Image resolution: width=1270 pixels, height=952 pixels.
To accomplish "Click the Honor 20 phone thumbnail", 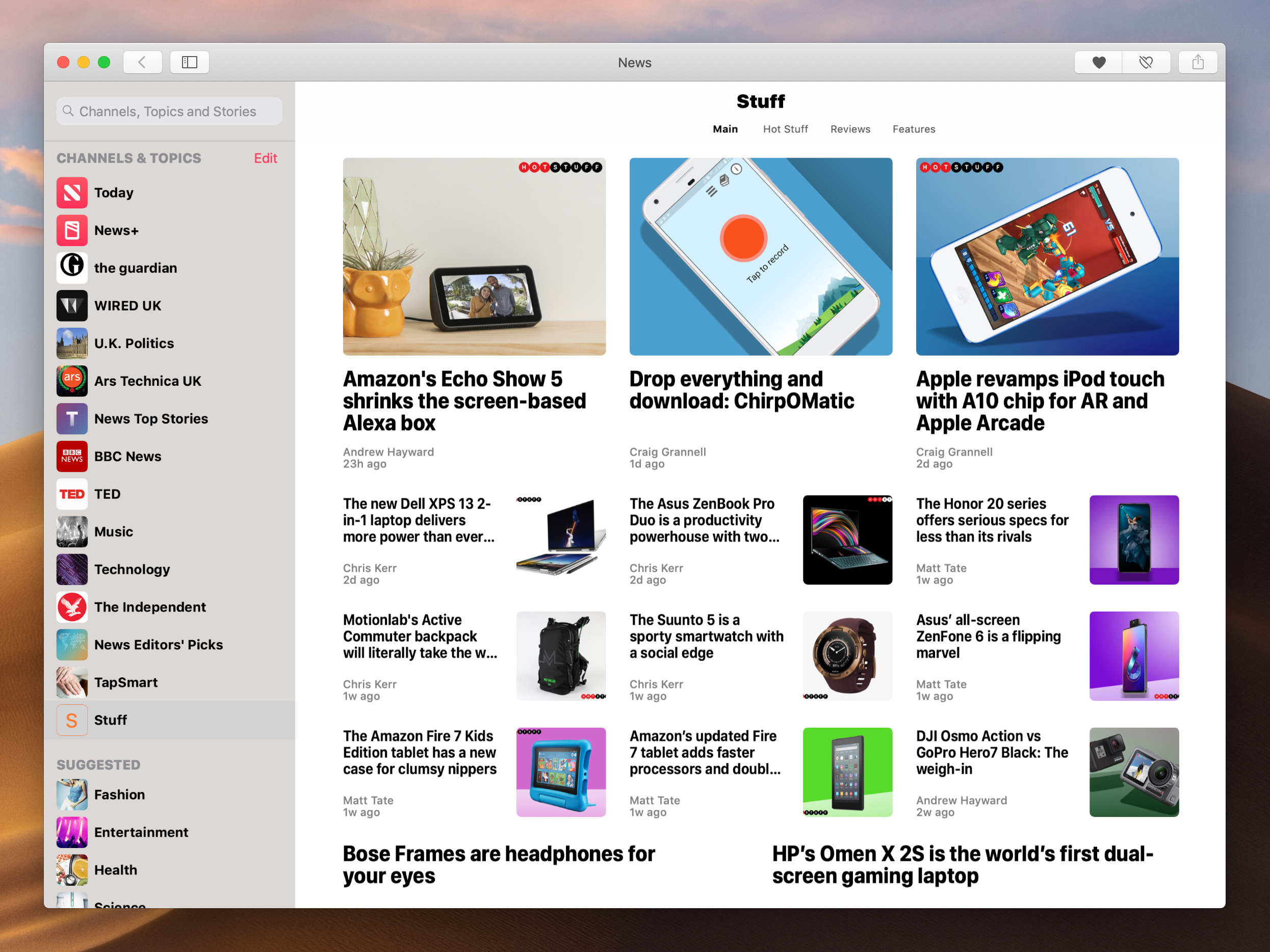I will coord(1134,540).
